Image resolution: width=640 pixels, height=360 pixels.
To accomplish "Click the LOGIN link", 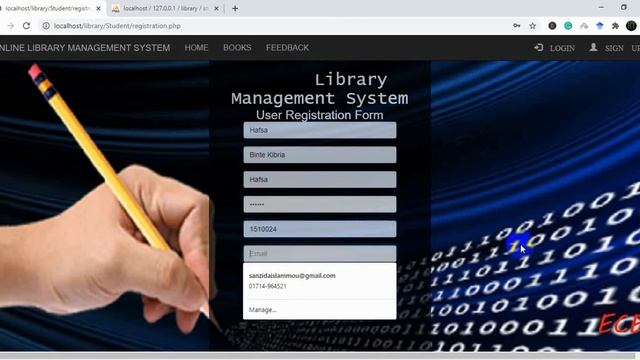I will (562, 48).
